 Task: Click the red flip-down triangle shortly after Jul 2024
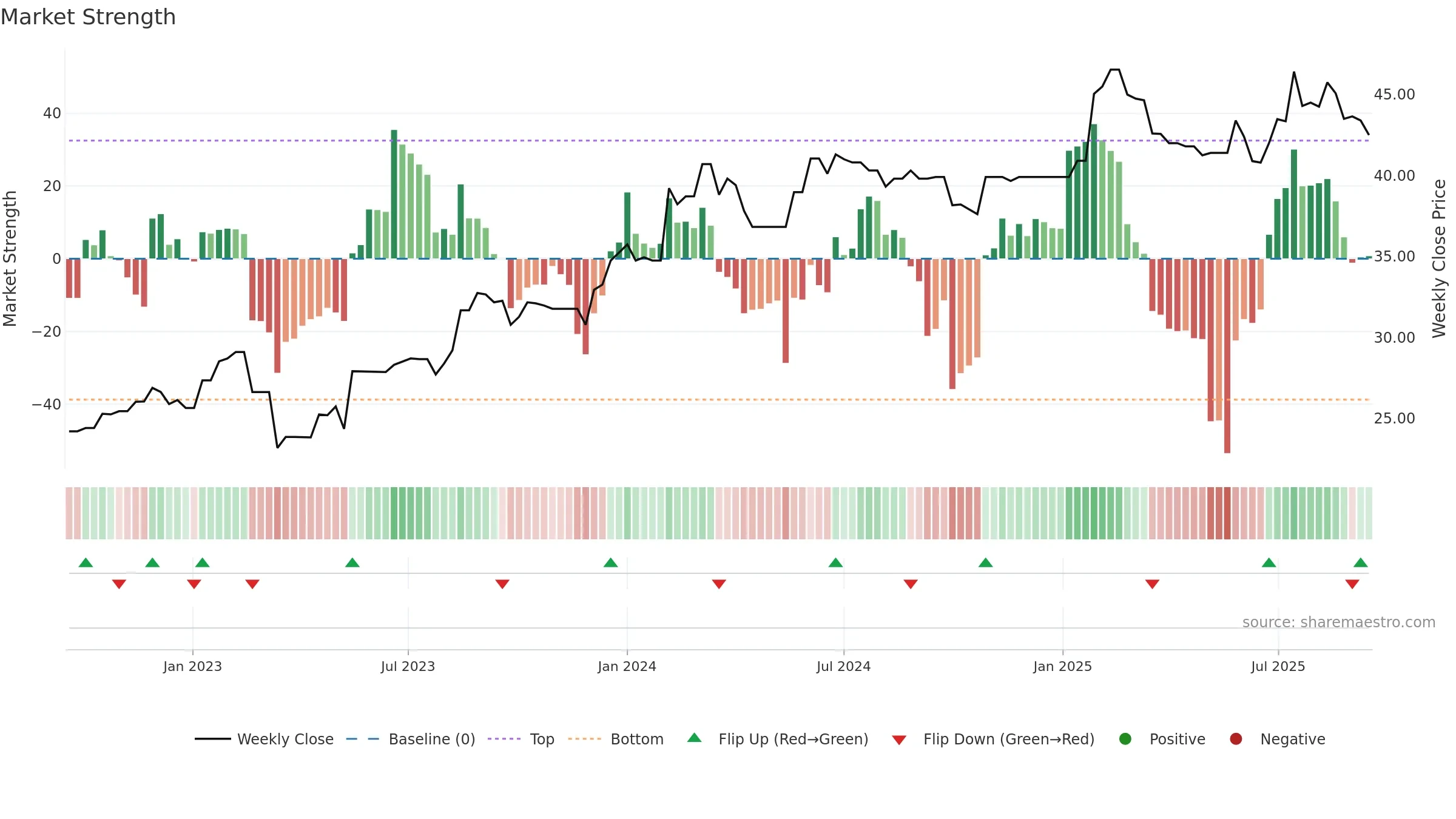pos(911,584)
